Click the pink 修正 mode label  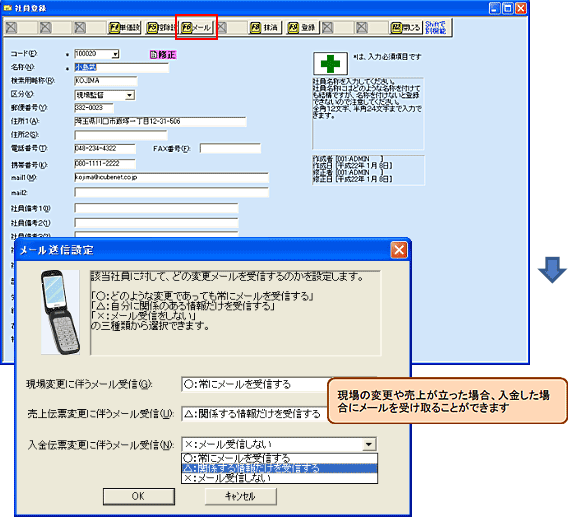coord(163,55)
